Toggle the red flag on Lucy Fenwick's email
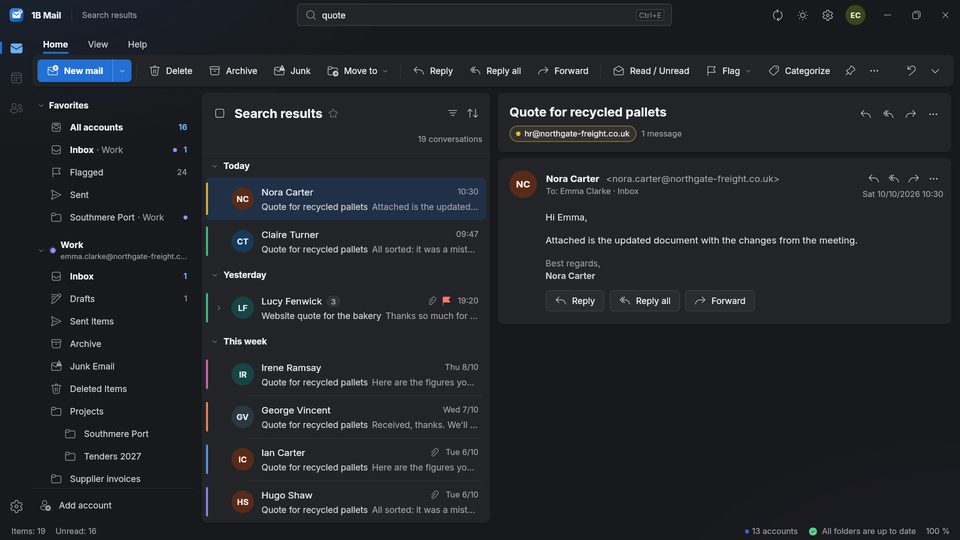The width and height of the screenshot is (960, 540). (x=446, y=301)
